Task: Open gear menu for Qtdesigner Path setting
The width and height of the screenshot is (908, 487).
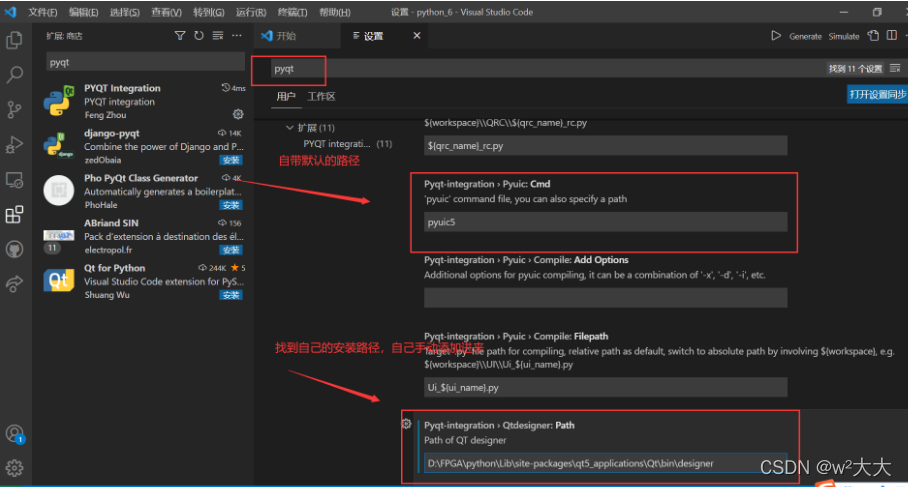Action: 407,424
